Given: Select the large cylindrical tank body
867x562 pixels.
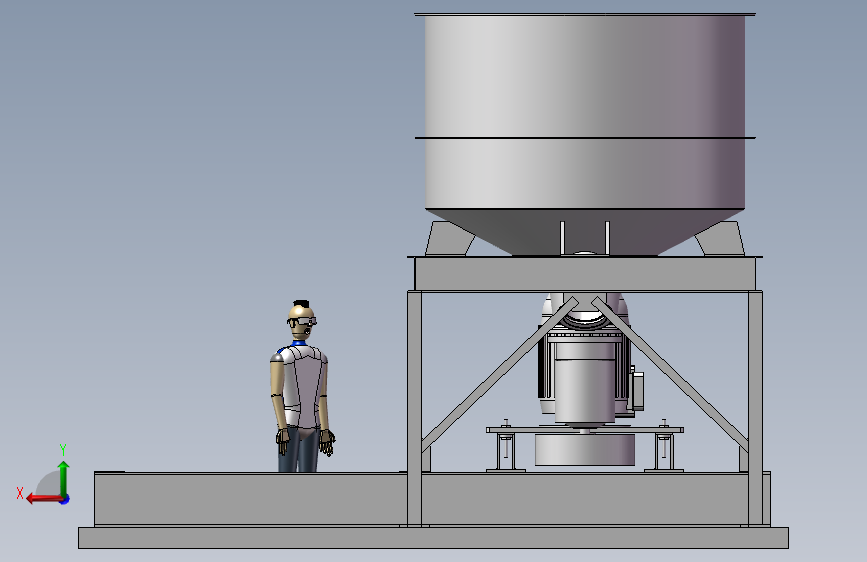Looking at the screenshot, I should (585, 112).
